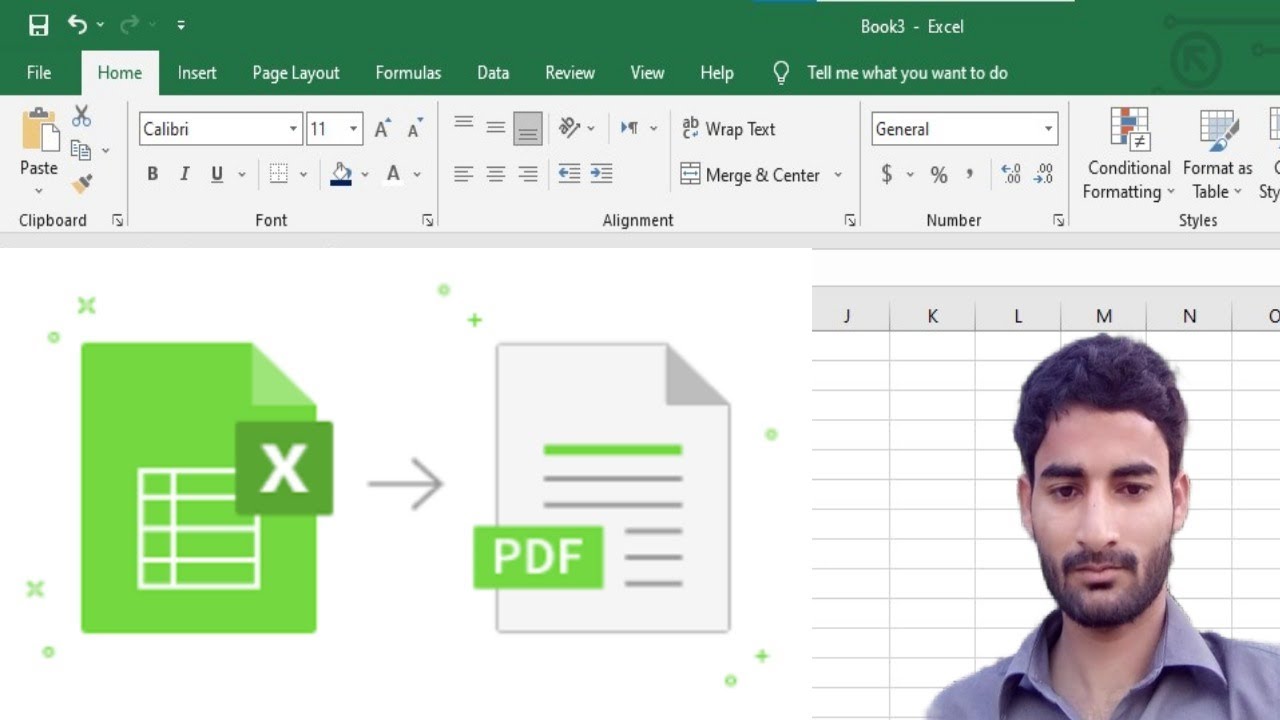Apply the Fill Color paint bucket
Screen dimensions: 1280x720
(x=341, y=174)
